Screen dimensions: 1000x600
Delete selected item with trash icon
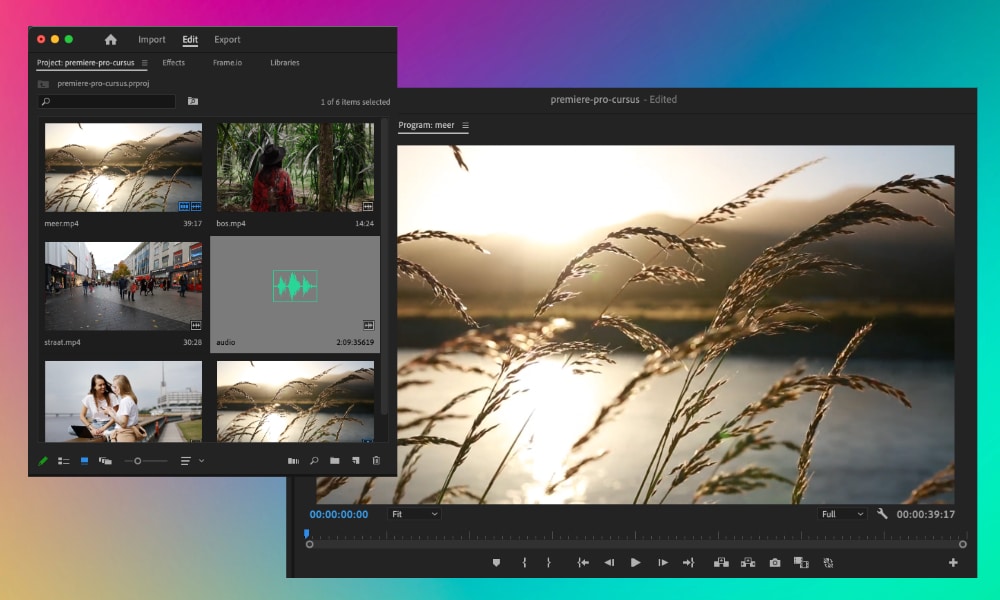coord(376,461)
